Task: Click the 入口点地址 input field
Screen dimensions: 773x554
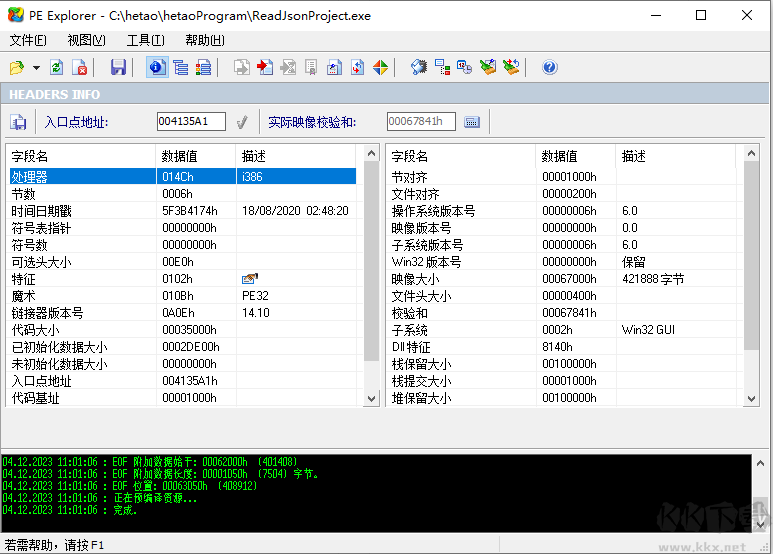Action: tap(191, 122)
